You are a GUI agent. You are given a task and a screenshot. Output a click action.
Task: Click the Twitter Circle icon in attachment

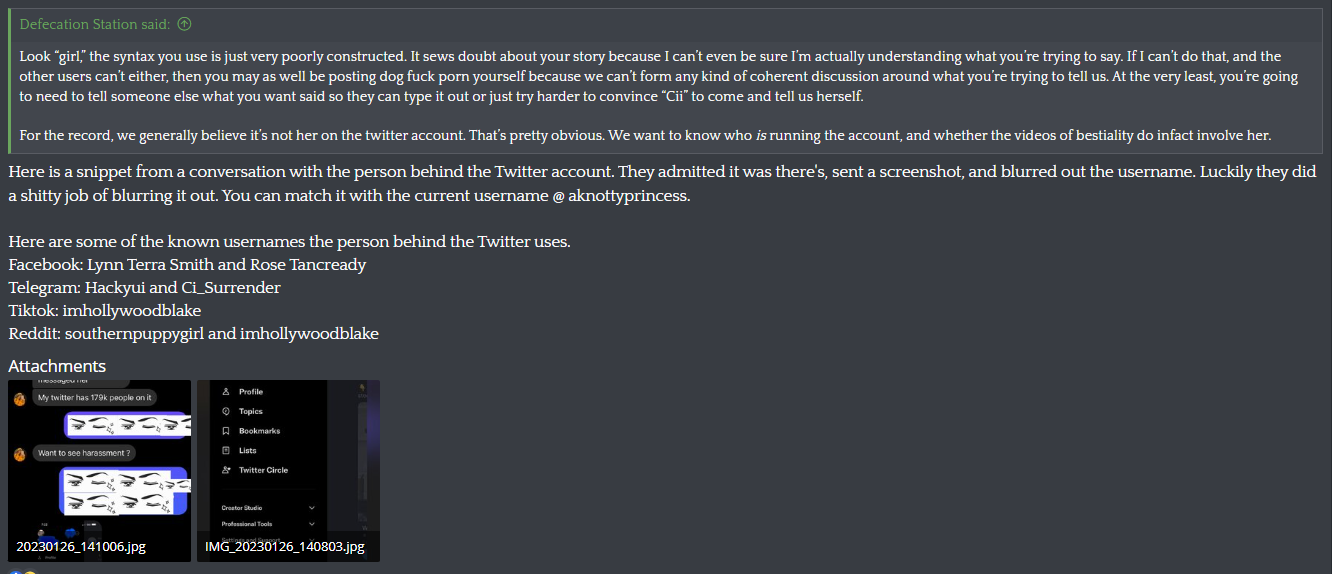[227, 470]
